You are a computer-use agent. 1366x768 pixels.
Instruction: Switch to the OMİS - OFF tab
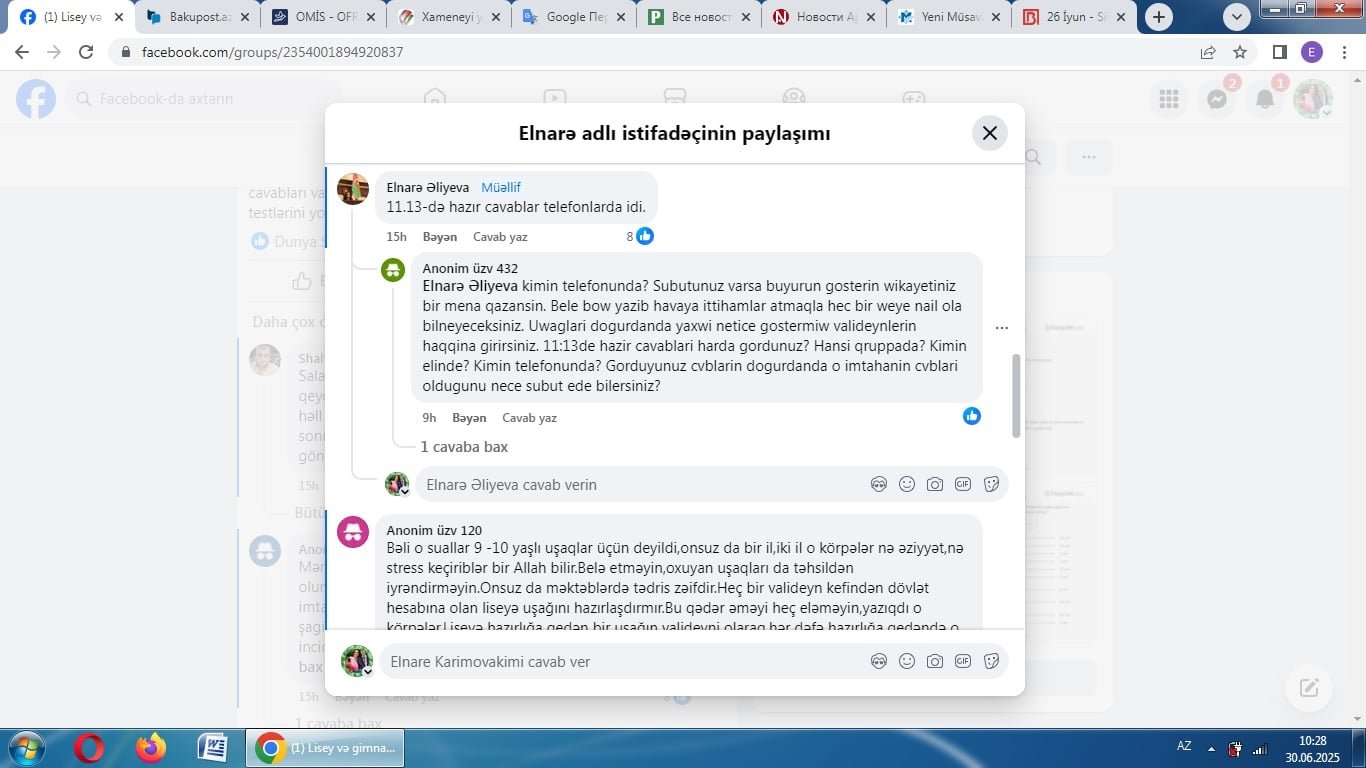pyautogui.click(x=323, y=17)
